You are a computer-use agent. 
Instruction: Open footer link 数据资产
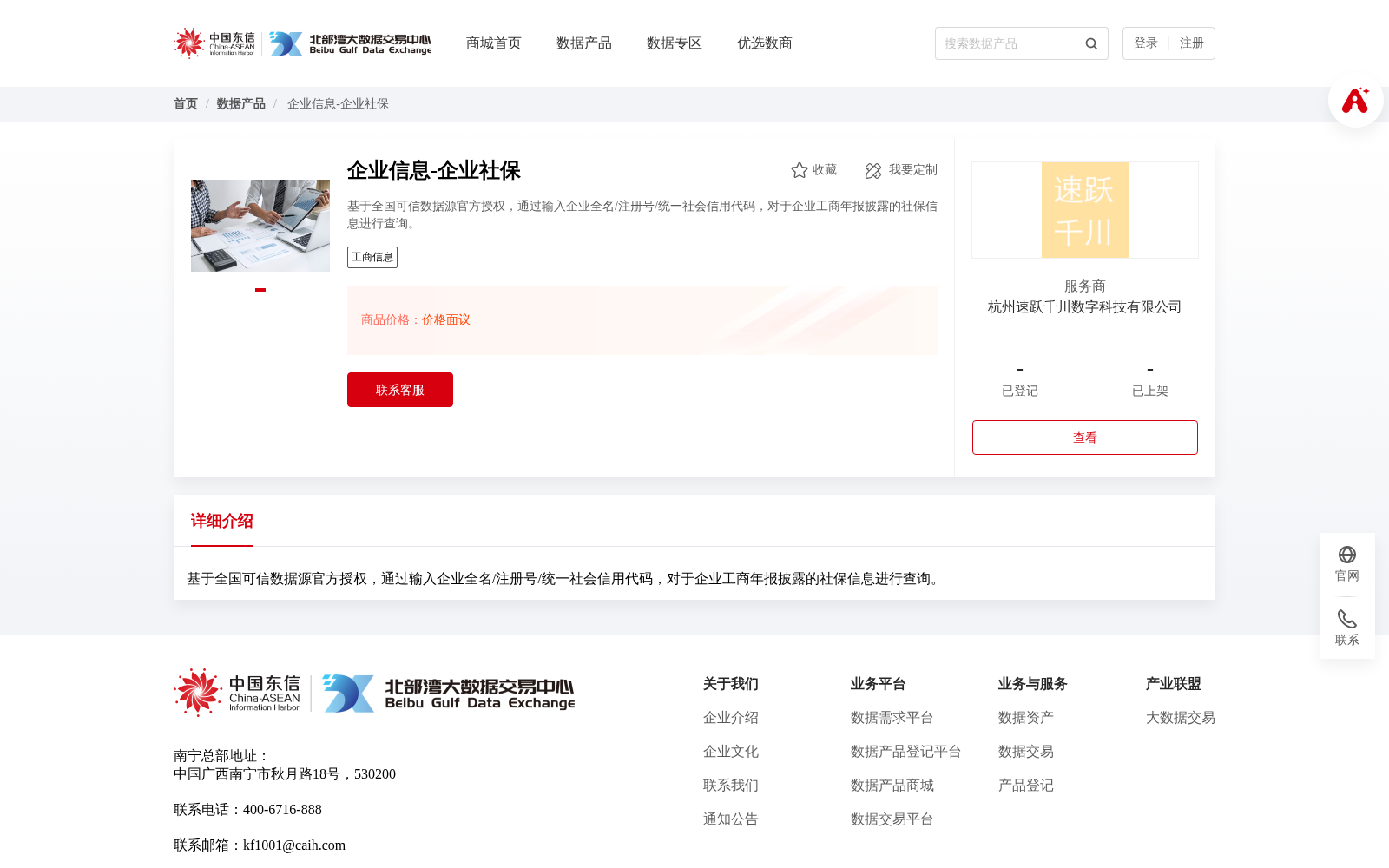pos(1026,718)
